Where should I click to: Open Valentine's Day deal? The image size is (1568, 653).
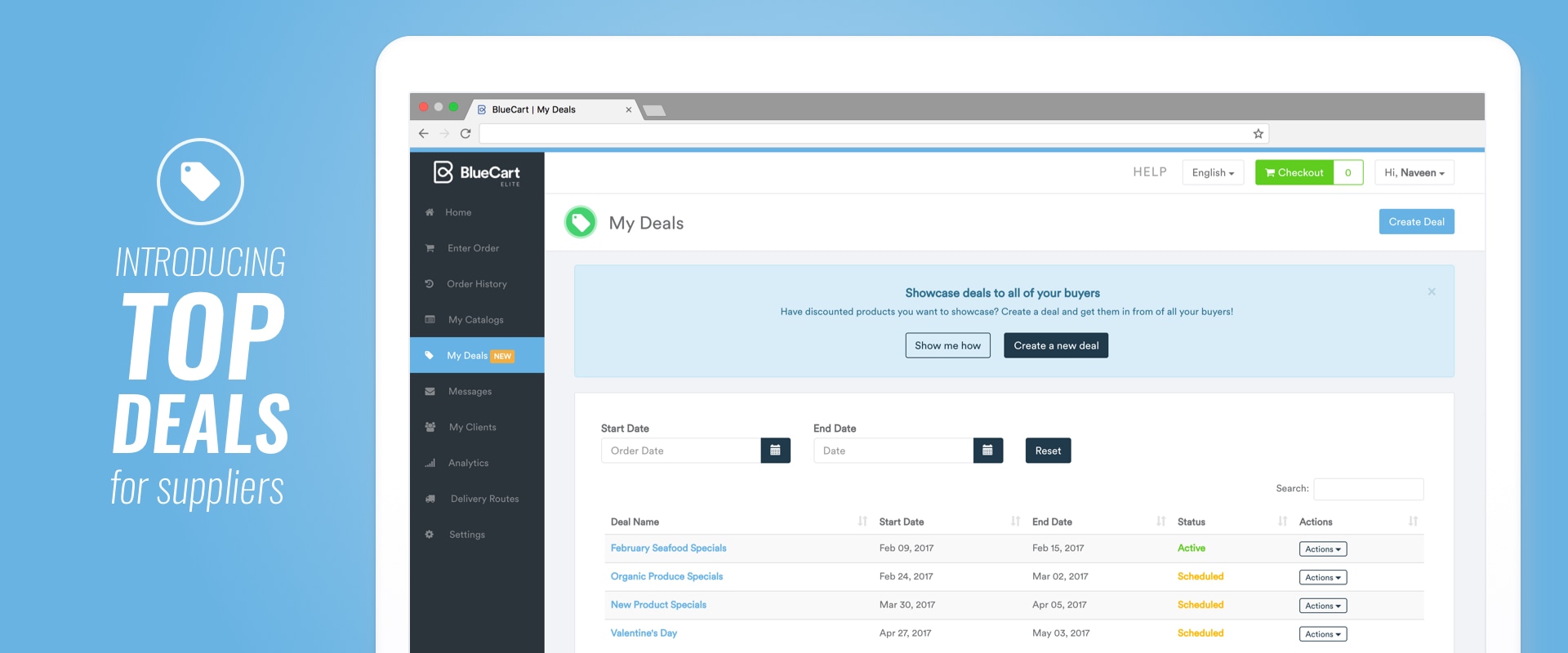tap(644, 633)
